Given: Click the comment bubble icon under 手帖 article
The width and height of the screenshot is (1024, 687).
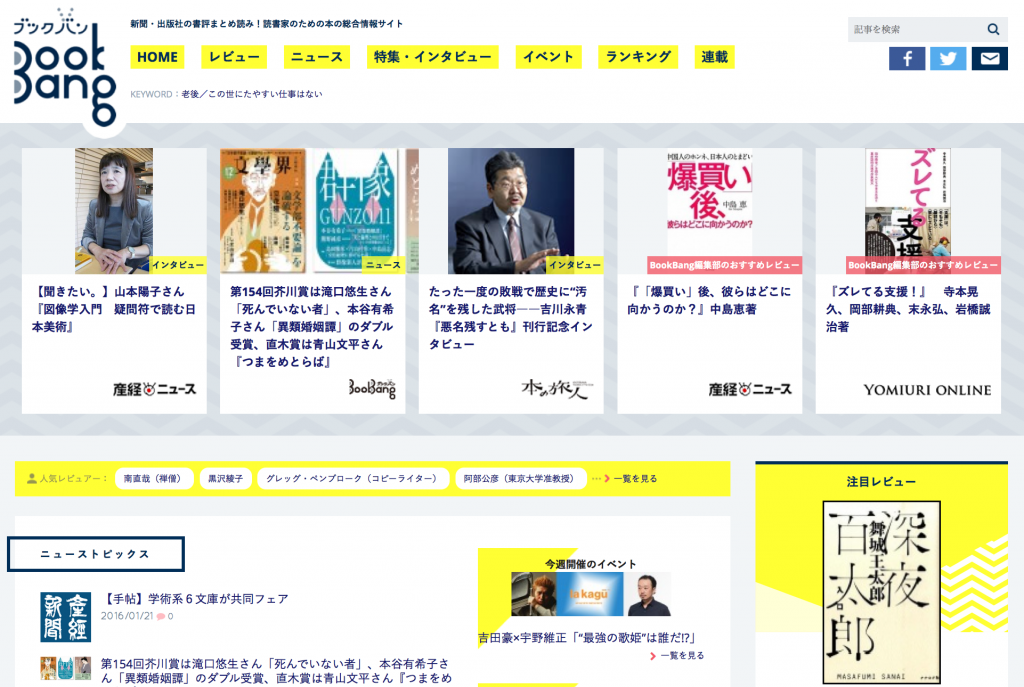Looking at the screenshot, I should pos(160,617).
